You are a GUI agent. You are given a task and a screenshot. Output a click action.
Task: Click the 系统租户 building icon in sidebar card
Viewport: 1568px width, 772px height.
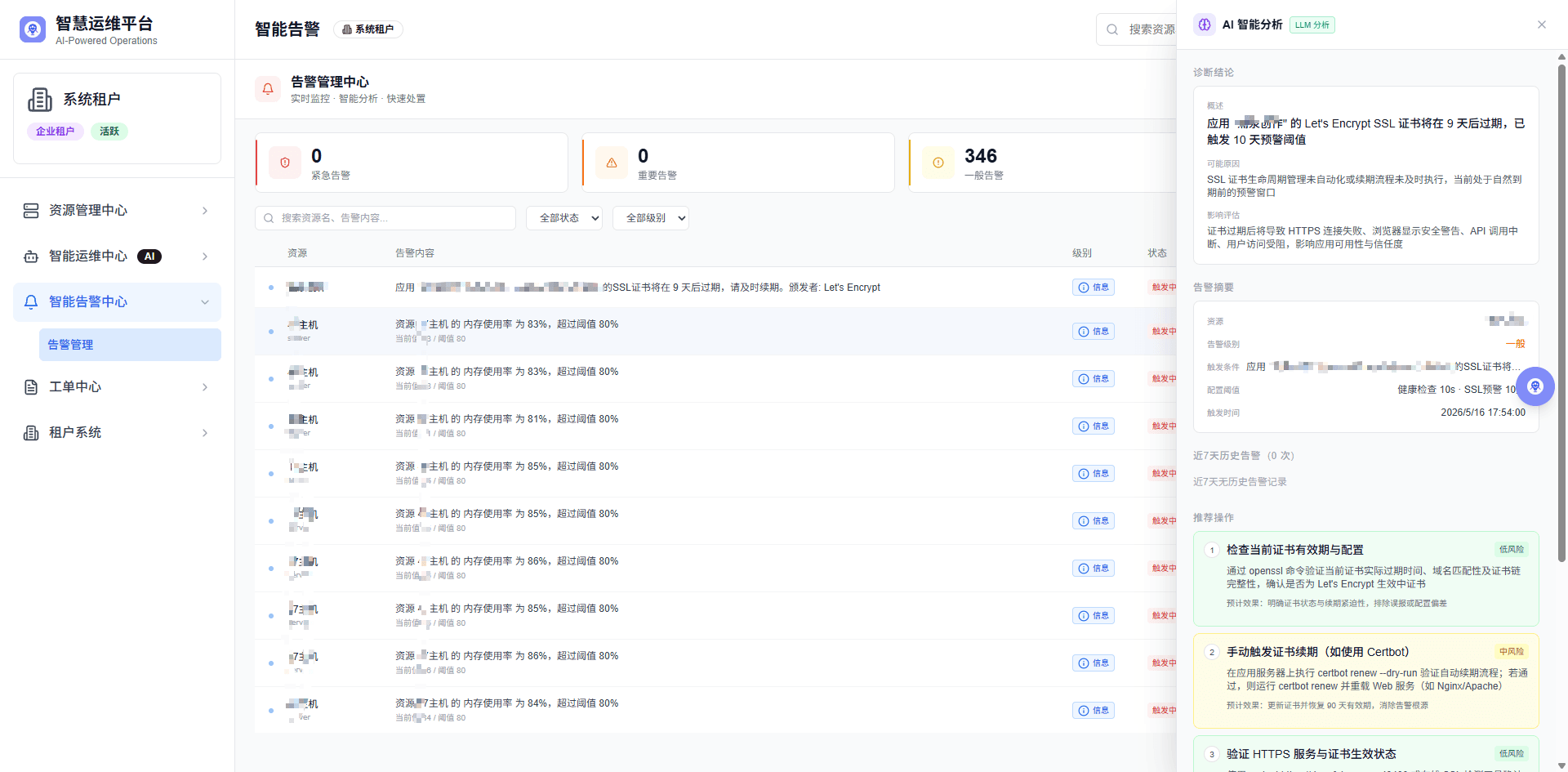coord(40,100)
